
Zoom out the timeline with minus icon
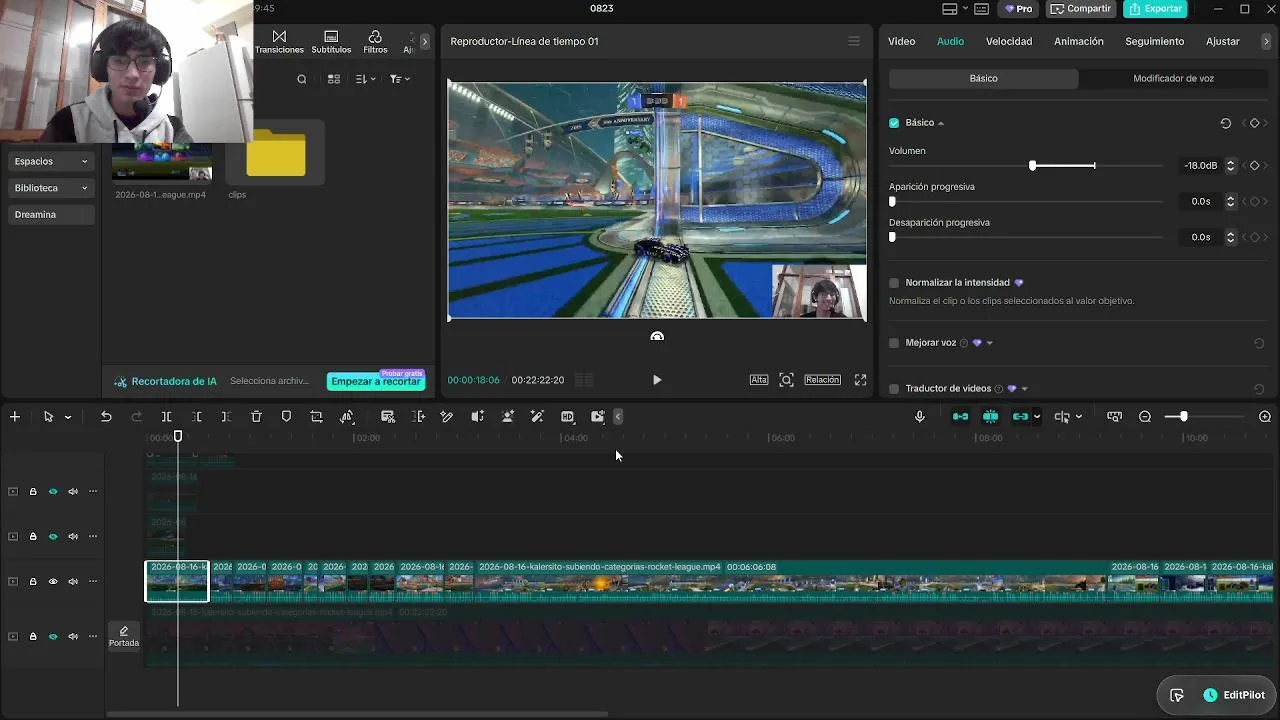(x=1145, y=417)
